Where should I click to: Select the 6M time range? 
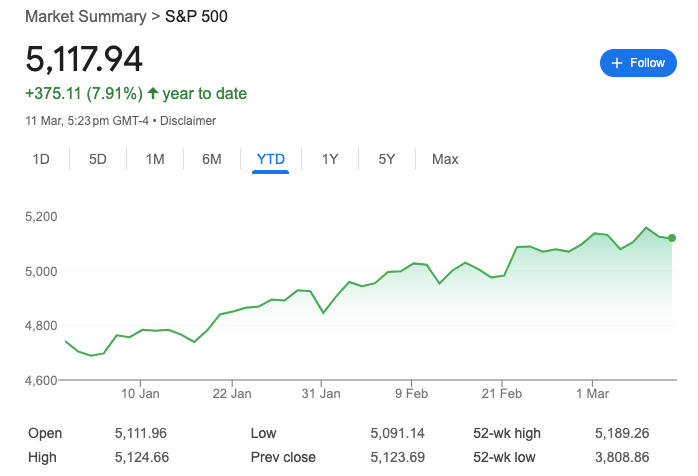[x=211, y=159]
